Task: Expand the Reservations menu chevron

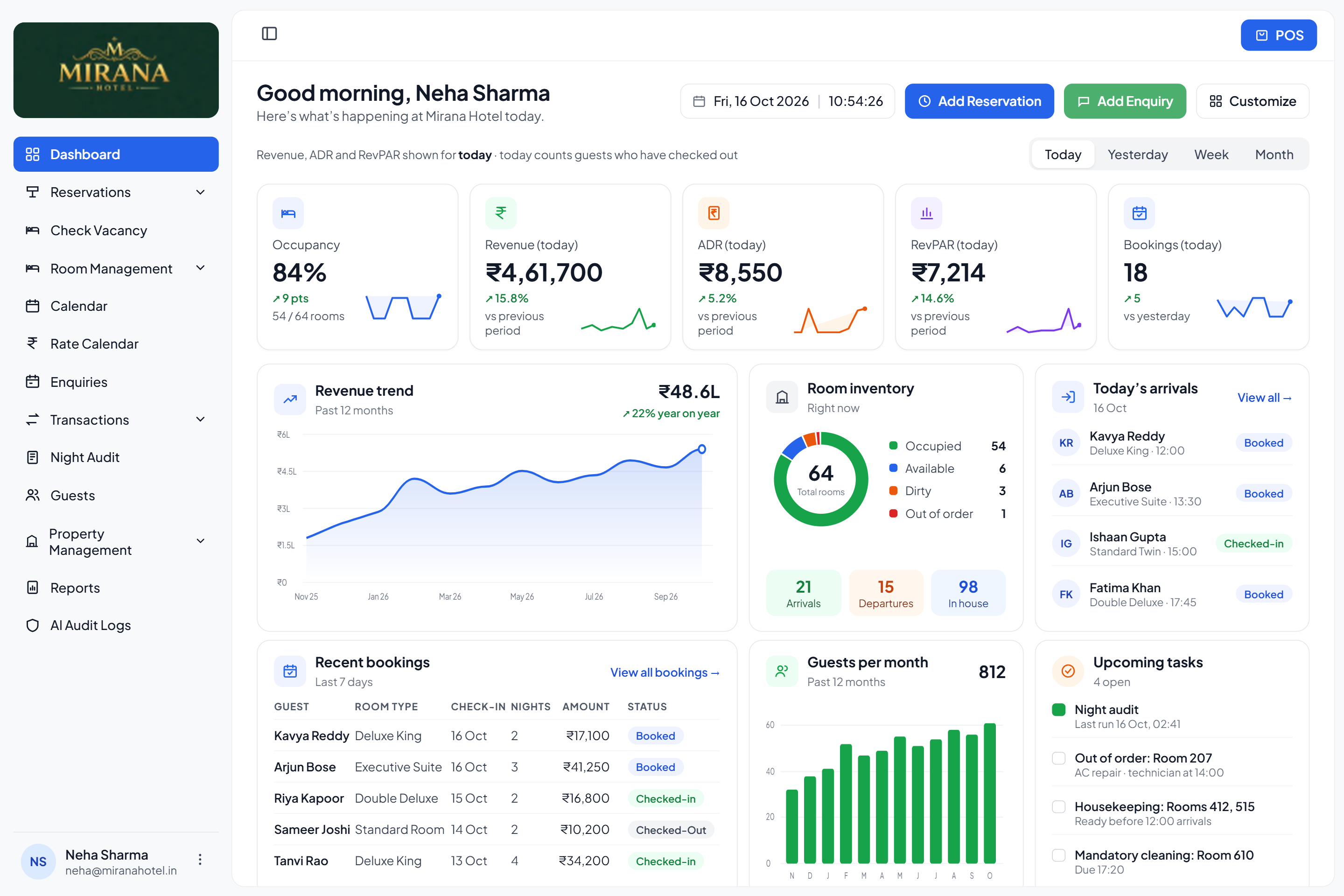Action: coord(201,192)
